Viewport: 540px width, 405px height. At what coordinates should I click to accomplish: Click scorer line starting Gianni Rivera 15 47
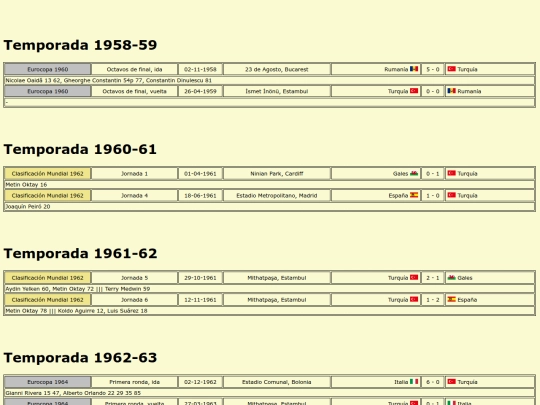coord(269,393)
